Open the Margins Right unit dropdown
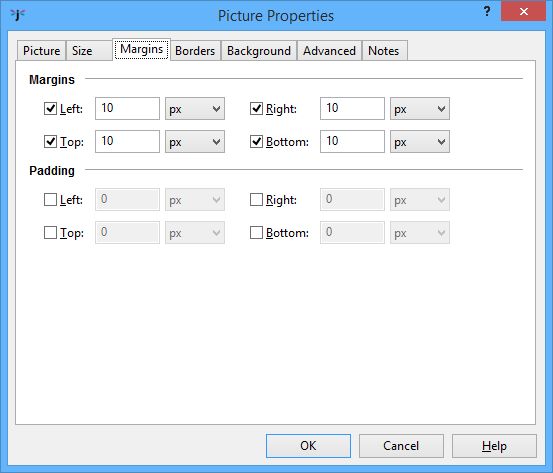 point(420,109)
